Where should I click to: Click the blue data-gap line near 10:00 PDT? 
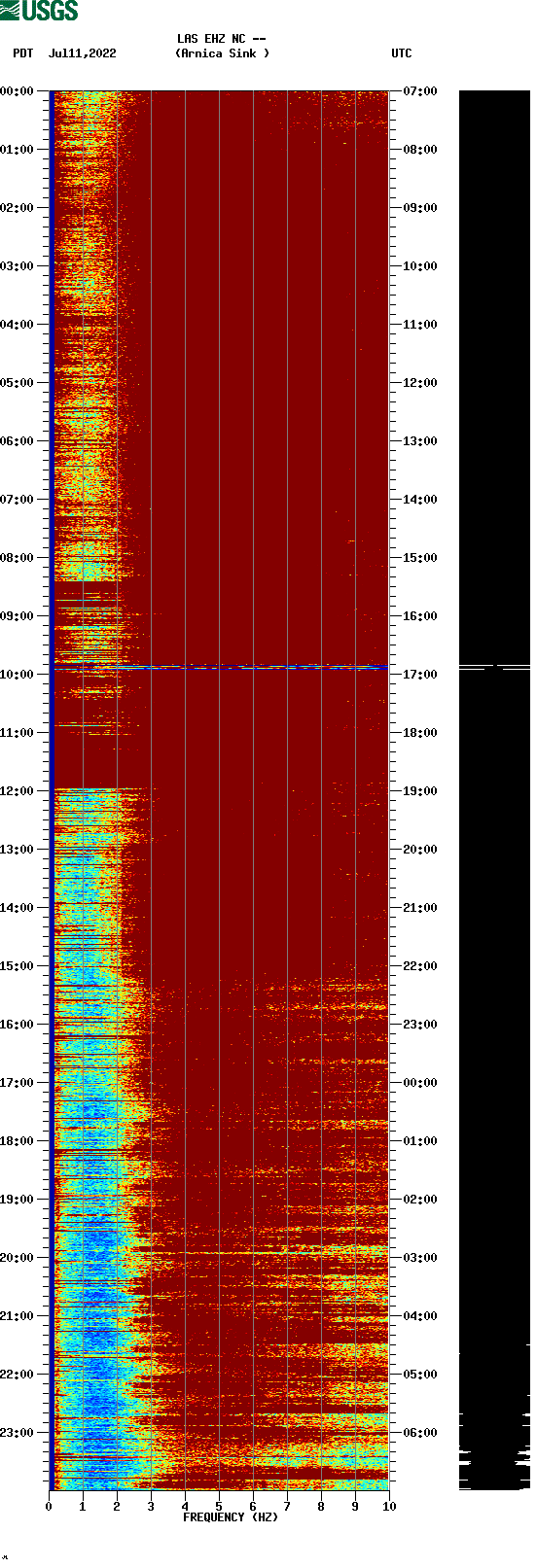220,668
